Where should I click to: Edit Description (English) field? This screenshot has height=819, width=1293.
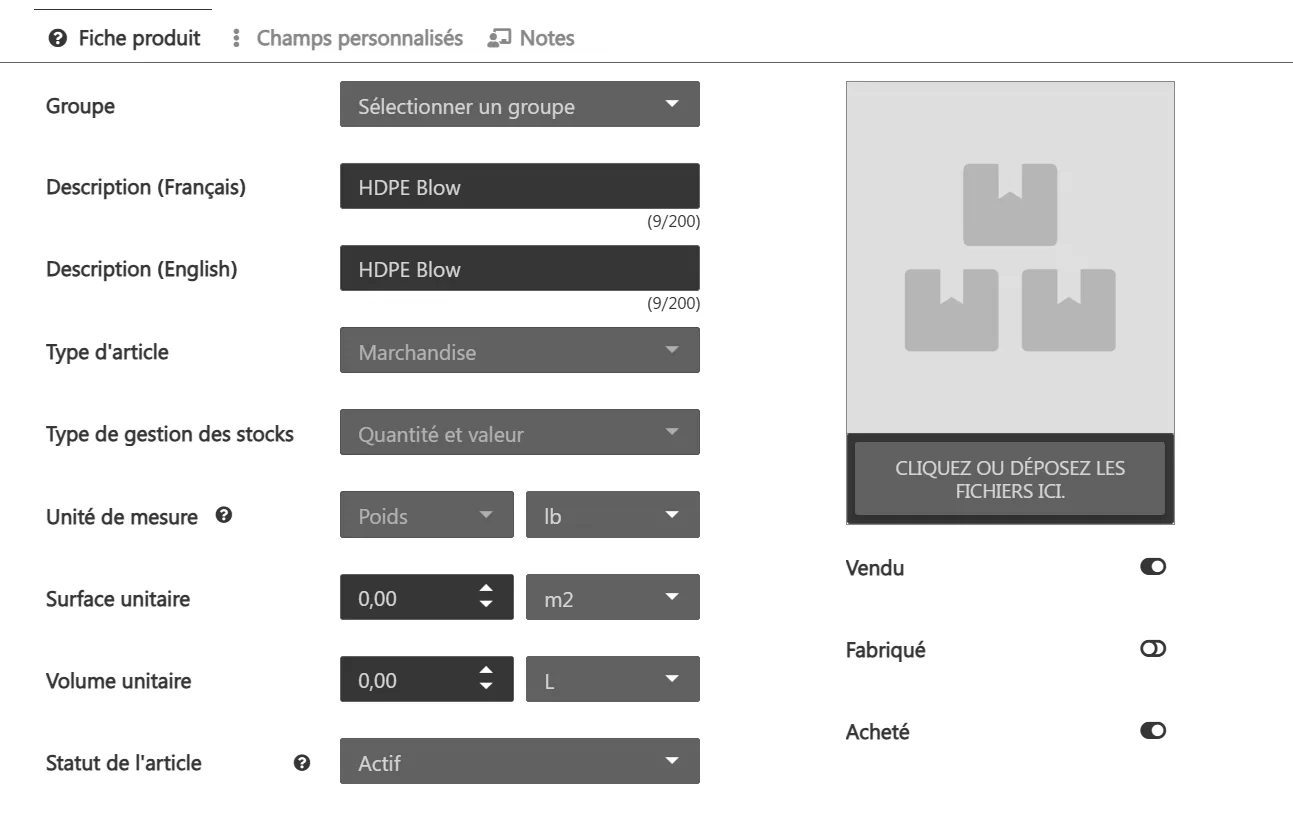coord(520,269)
